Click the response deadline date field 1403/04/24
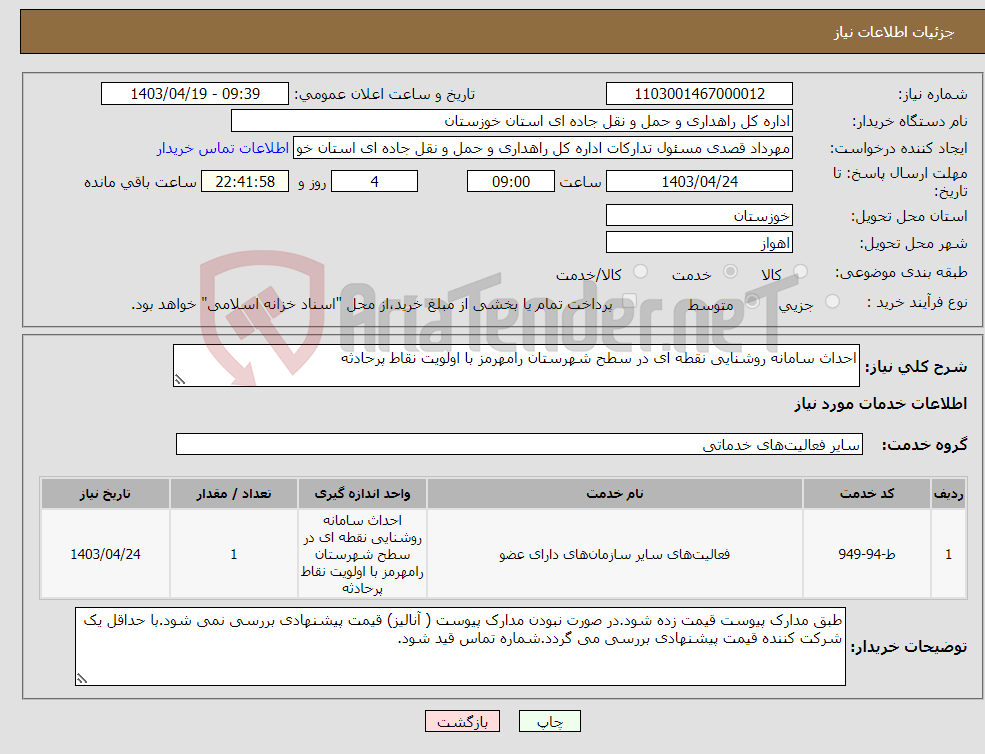985x754 pixels. (699, 182)
